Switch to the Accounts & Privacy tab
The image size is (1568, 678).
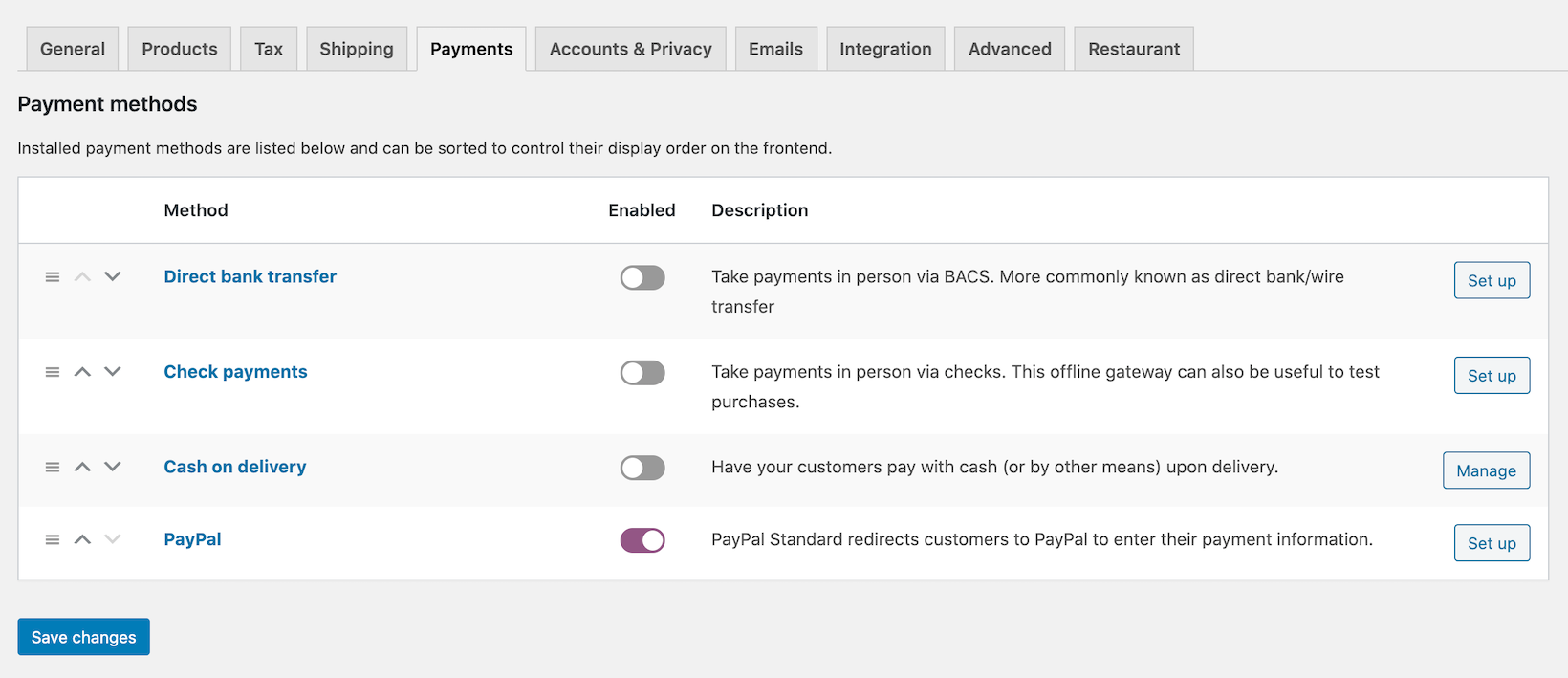point(630,48)
